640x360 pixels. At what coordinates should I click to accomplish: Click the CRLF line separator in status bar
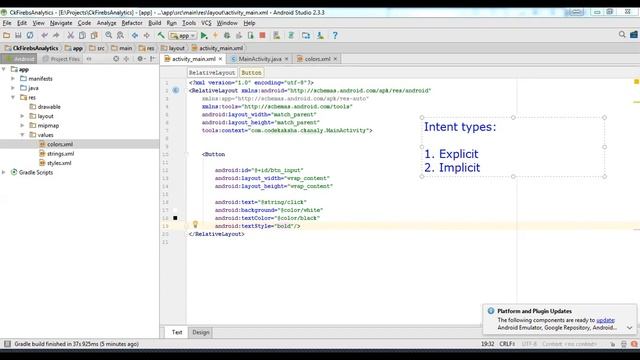point(507,344)
